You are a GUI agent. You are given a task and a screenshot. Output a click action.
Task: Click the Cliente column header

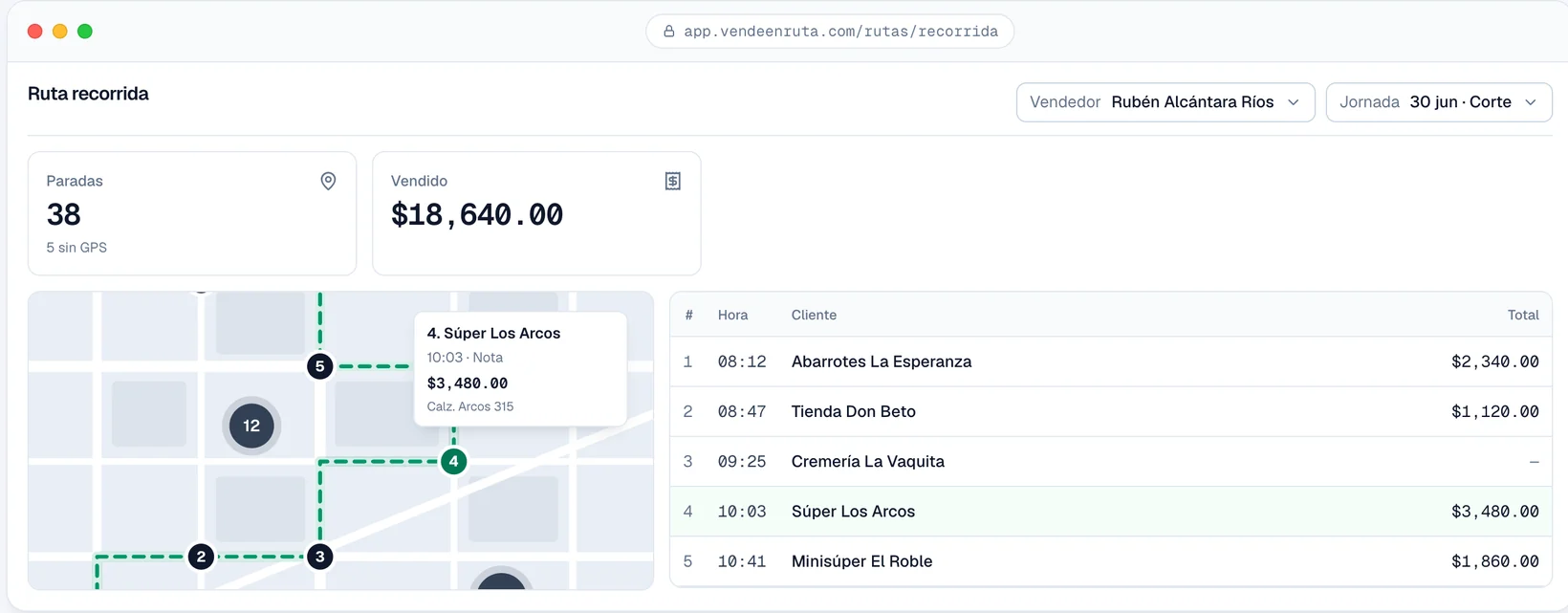814,315
